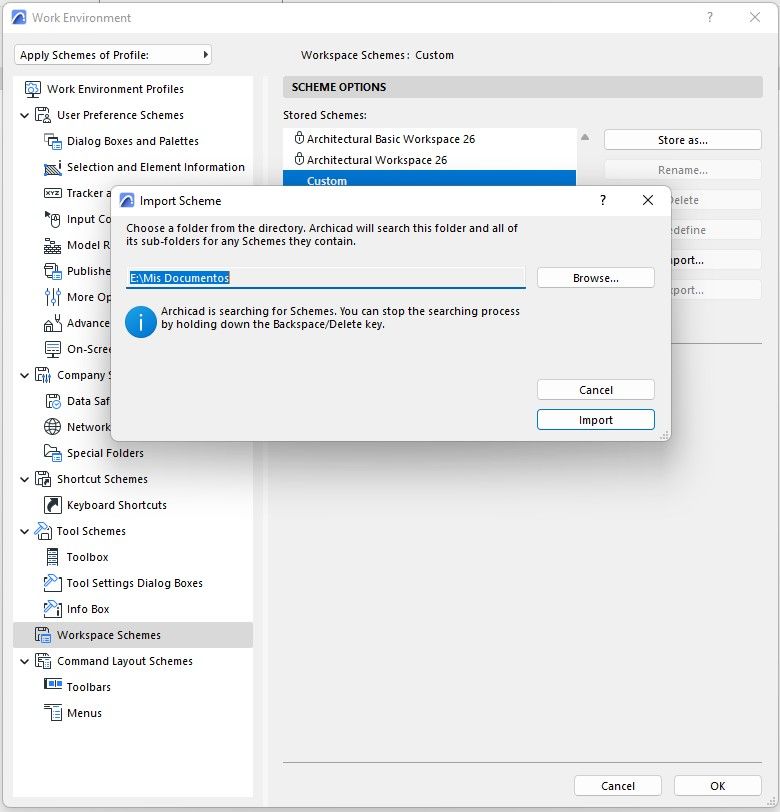This screenshot has width=780, height=812.
Task: Open Special Folders settings
Action: [x=105, y=453]
